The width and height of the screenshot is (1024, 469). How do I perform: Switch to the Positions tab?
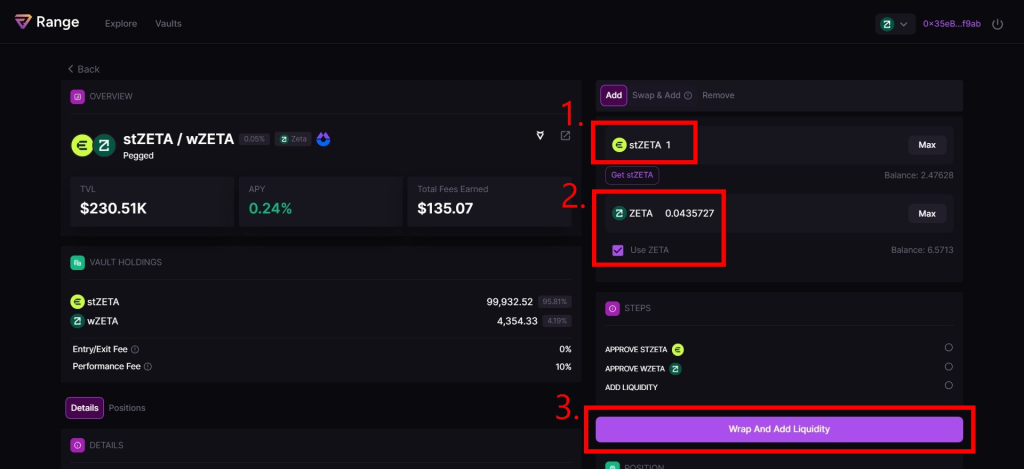click(x=126, y=408)
